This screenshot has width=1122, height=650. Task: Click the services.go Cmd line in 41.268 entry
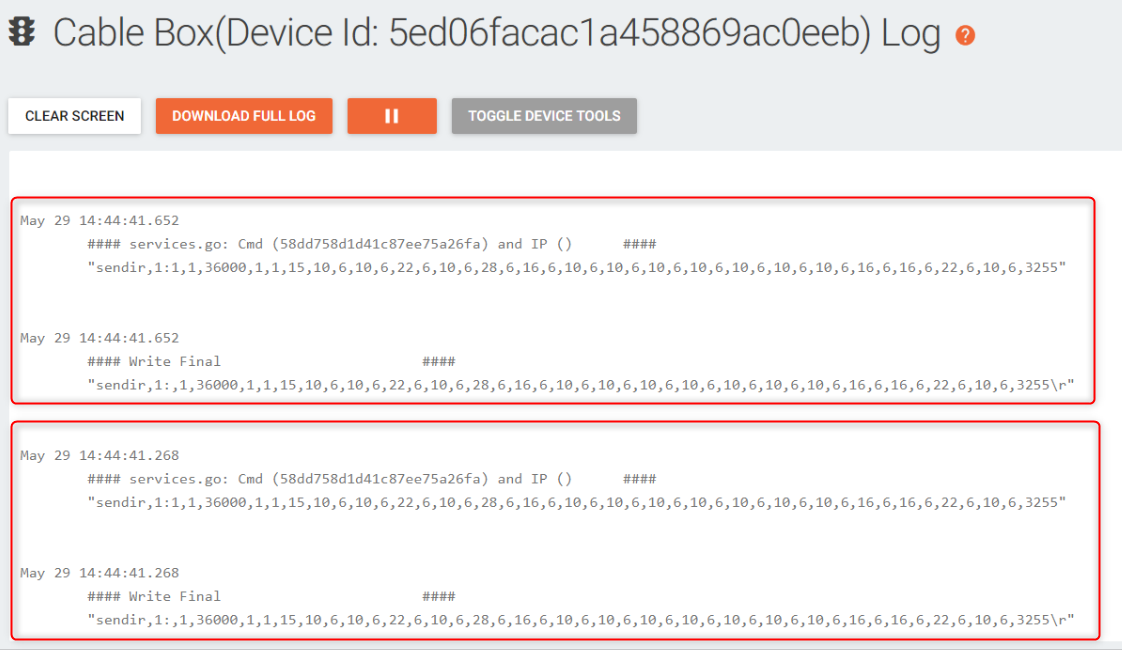(371, 479)
